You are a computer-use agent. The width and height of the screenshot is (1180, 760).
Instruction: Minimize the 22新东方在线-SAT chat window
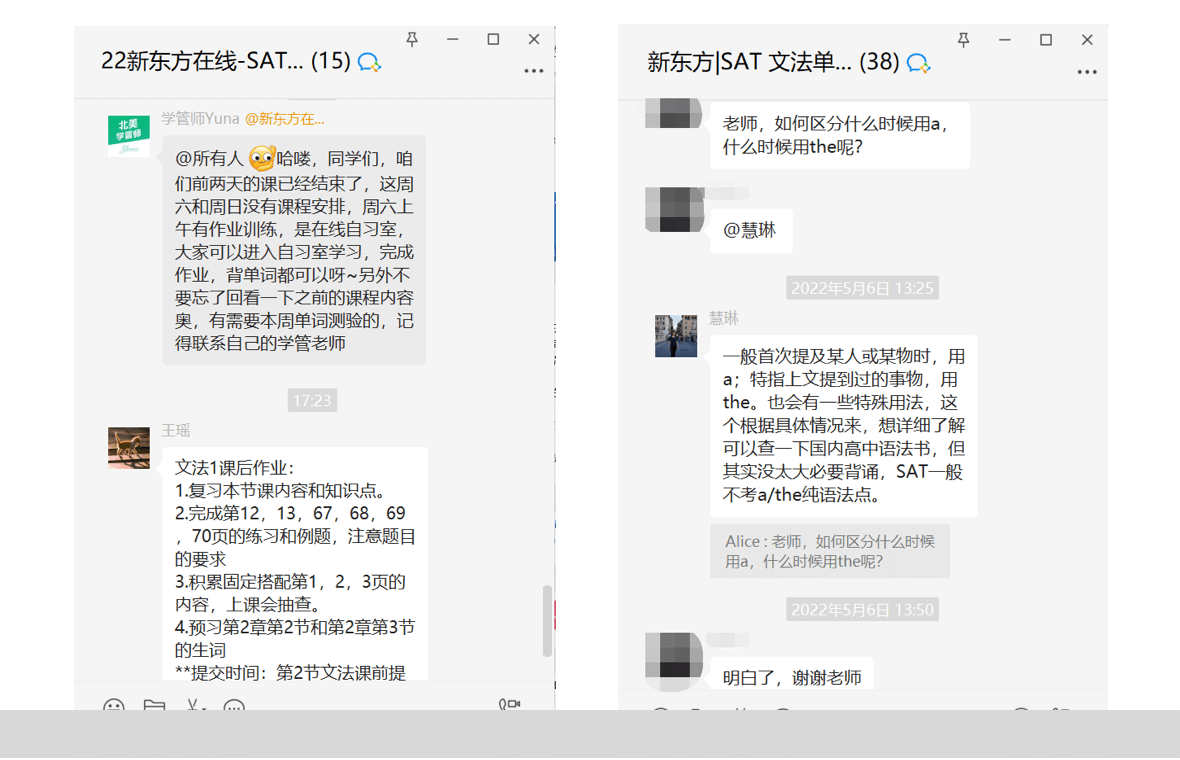[x=452, y=39]
